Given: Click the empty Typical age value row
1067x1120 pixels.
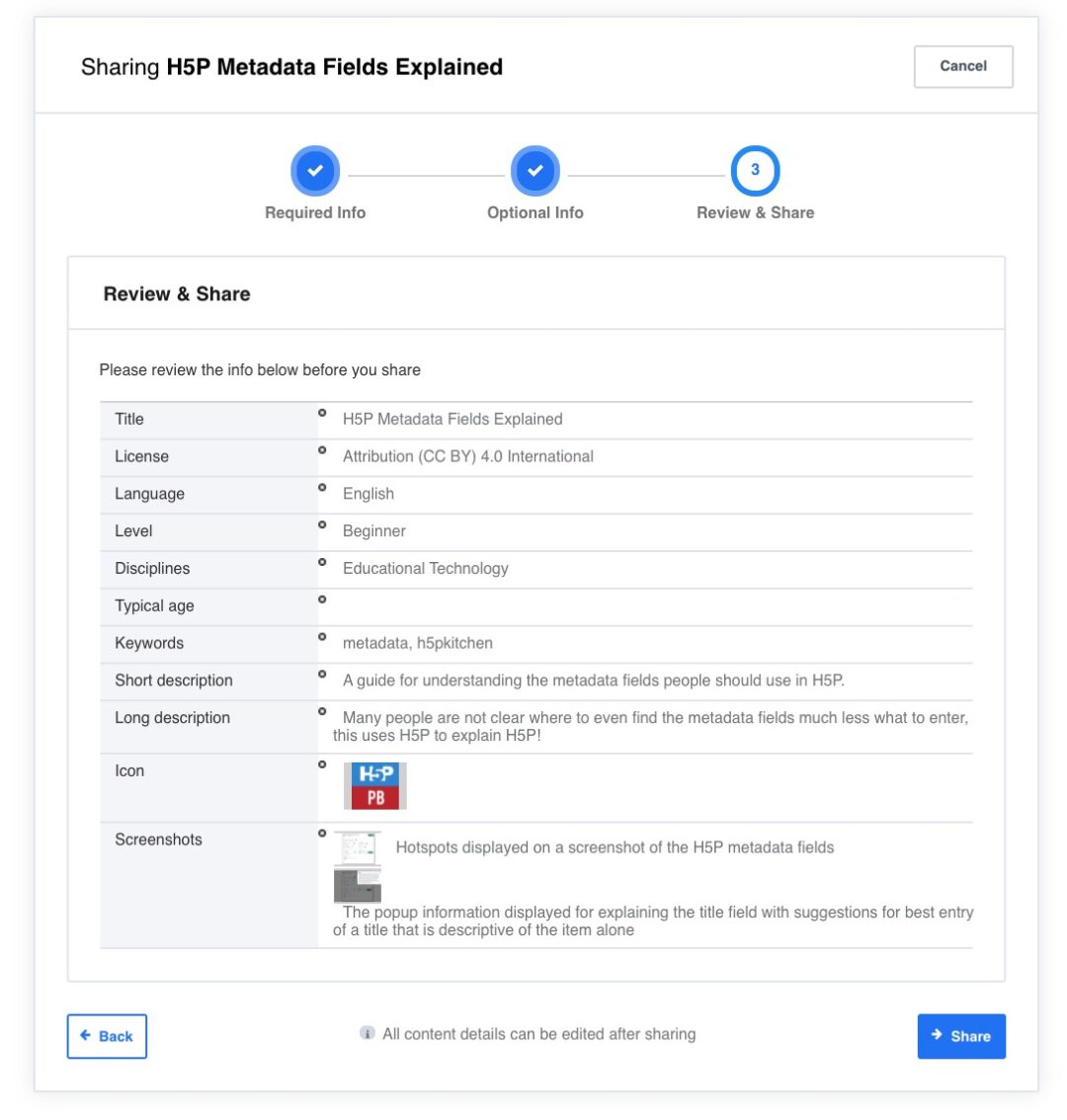Looking at the screenshot, I should click(x=642, y=606).
